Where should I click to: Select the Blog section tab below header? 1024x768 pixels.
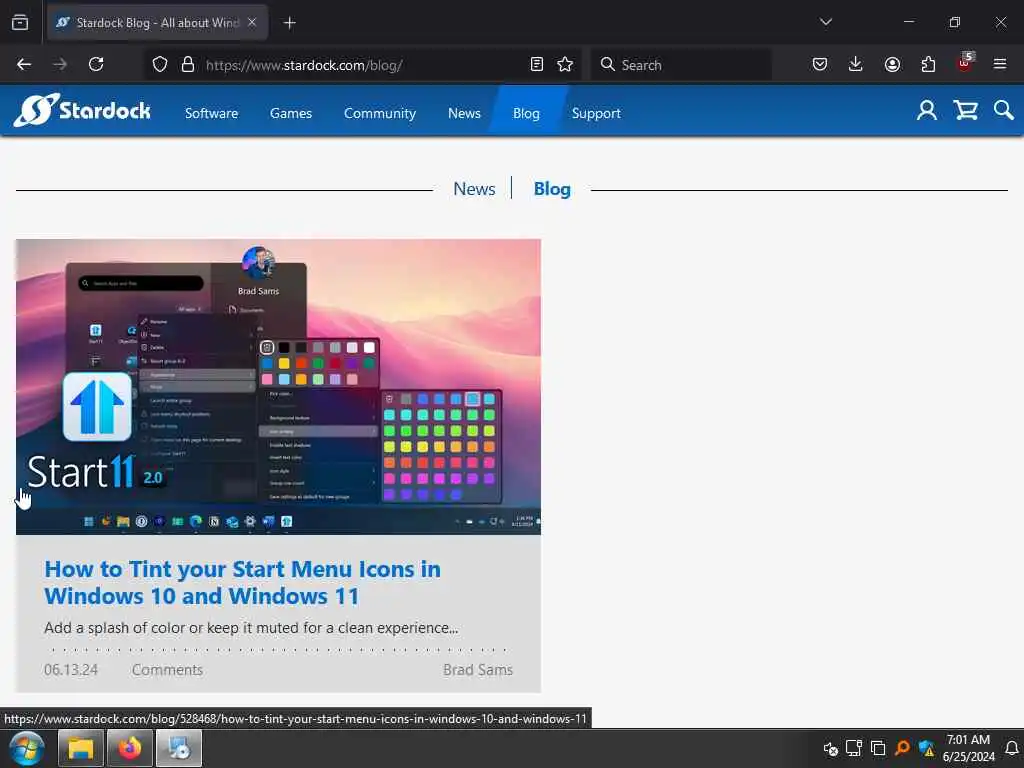[x=552, y=189]
